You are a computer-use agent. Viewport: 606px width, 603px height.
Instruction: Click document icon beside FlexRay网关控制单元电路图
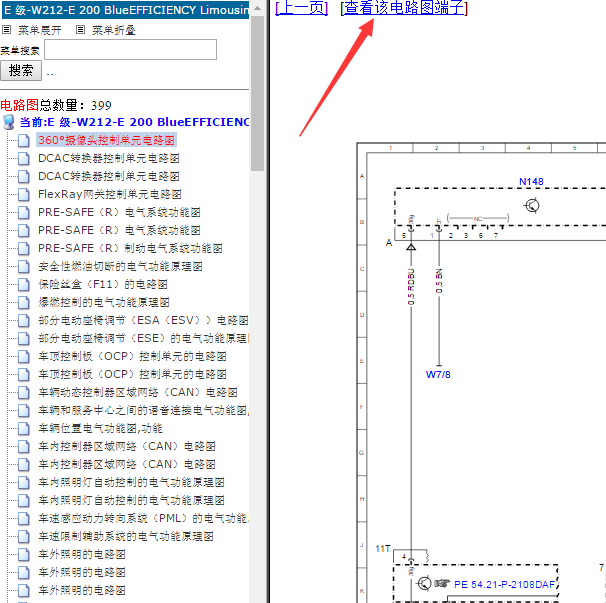click(x=24, y=195)
